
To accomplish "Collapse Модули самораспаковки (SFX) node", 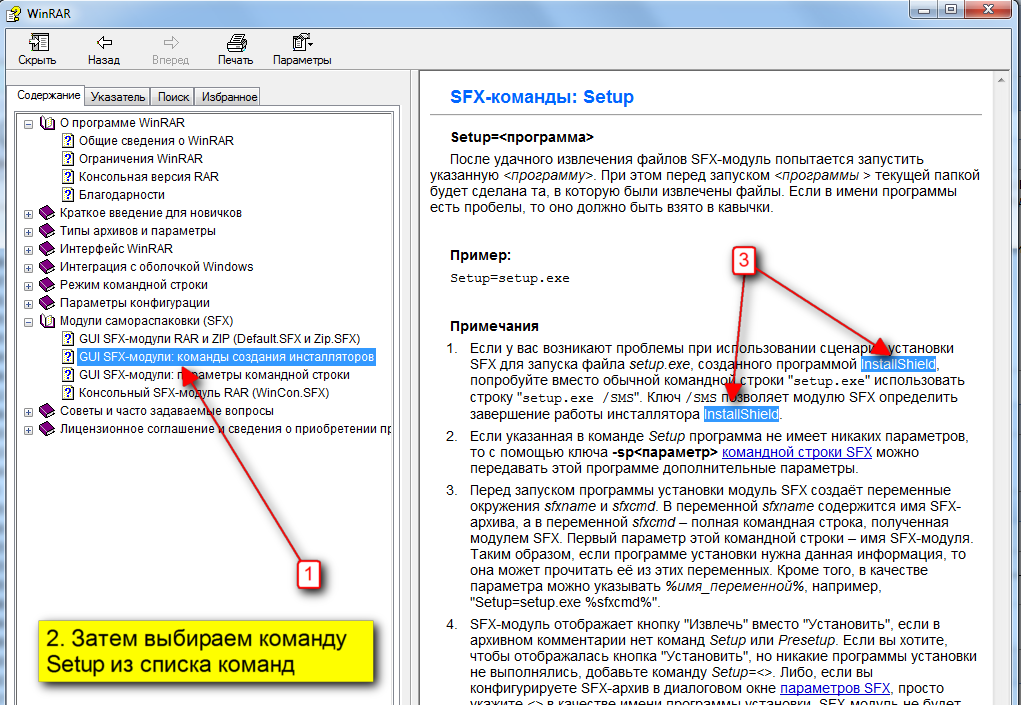I will [29, 322].
